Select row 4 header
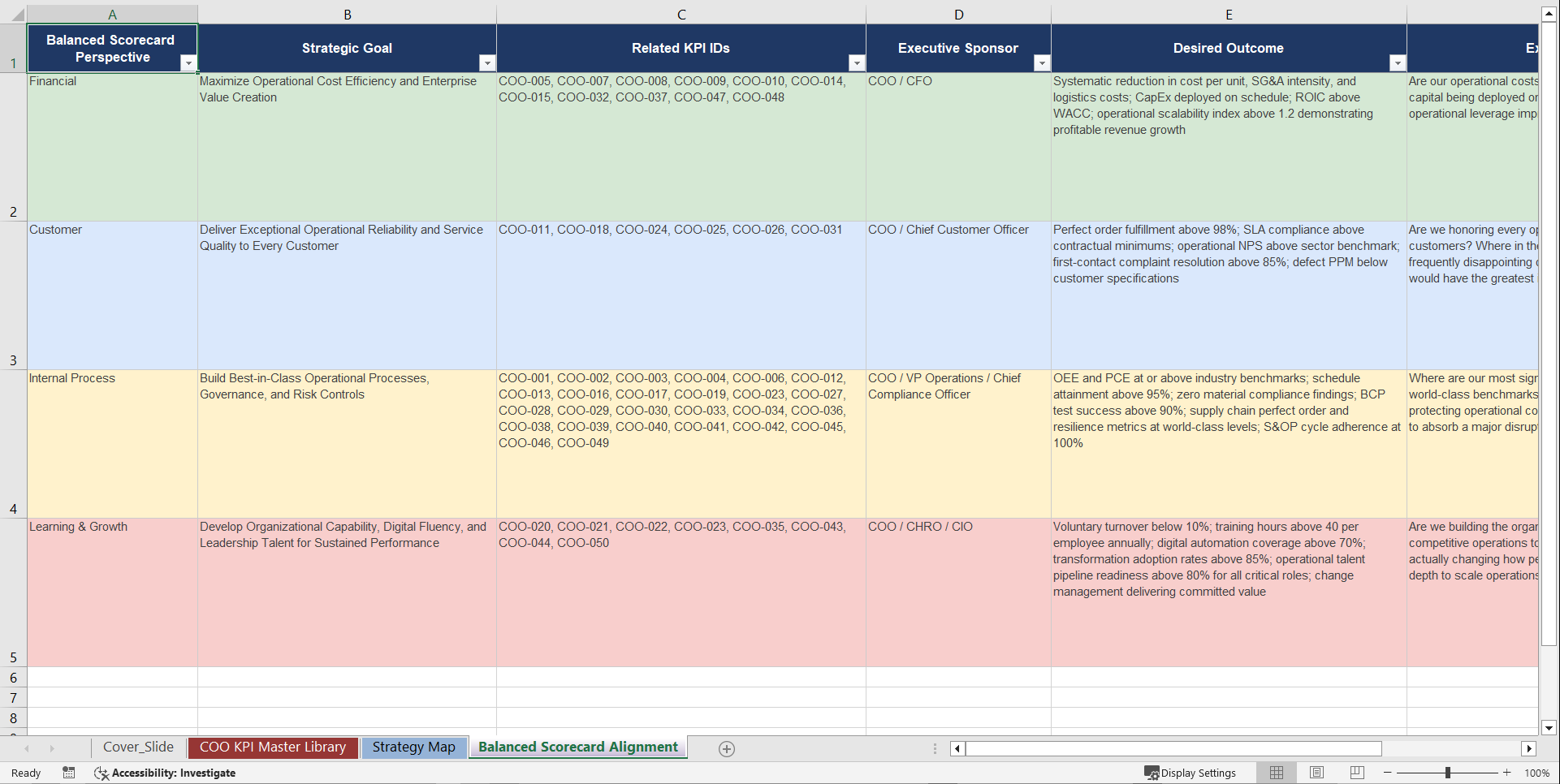 [x=13, y=444]
